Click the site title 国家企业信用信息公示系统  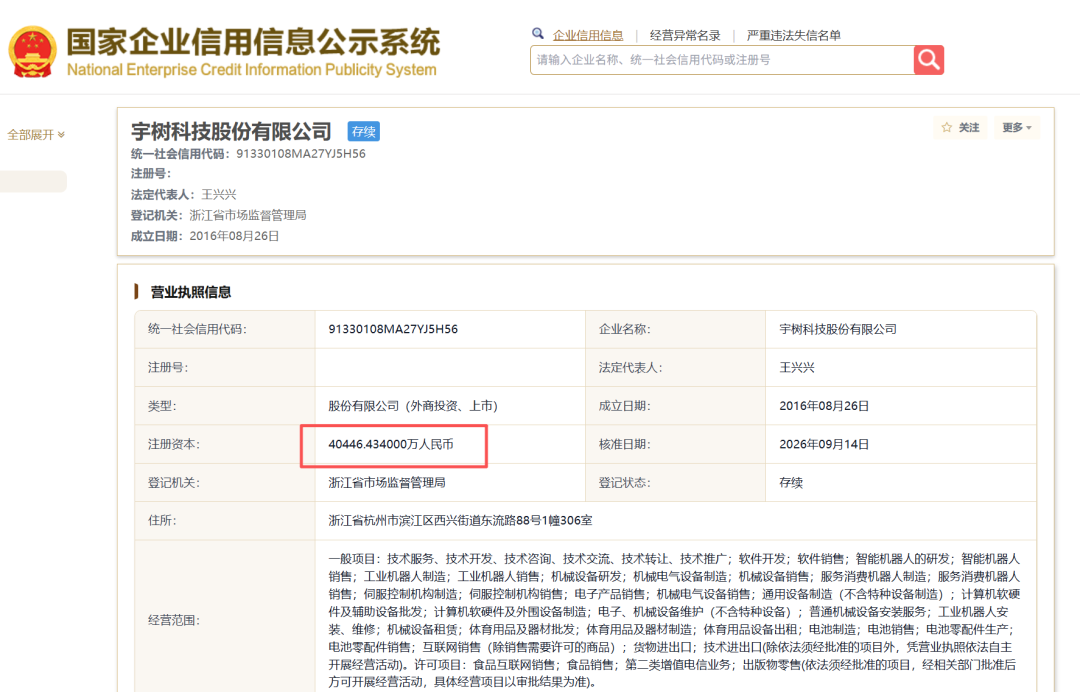pos(253,42)
